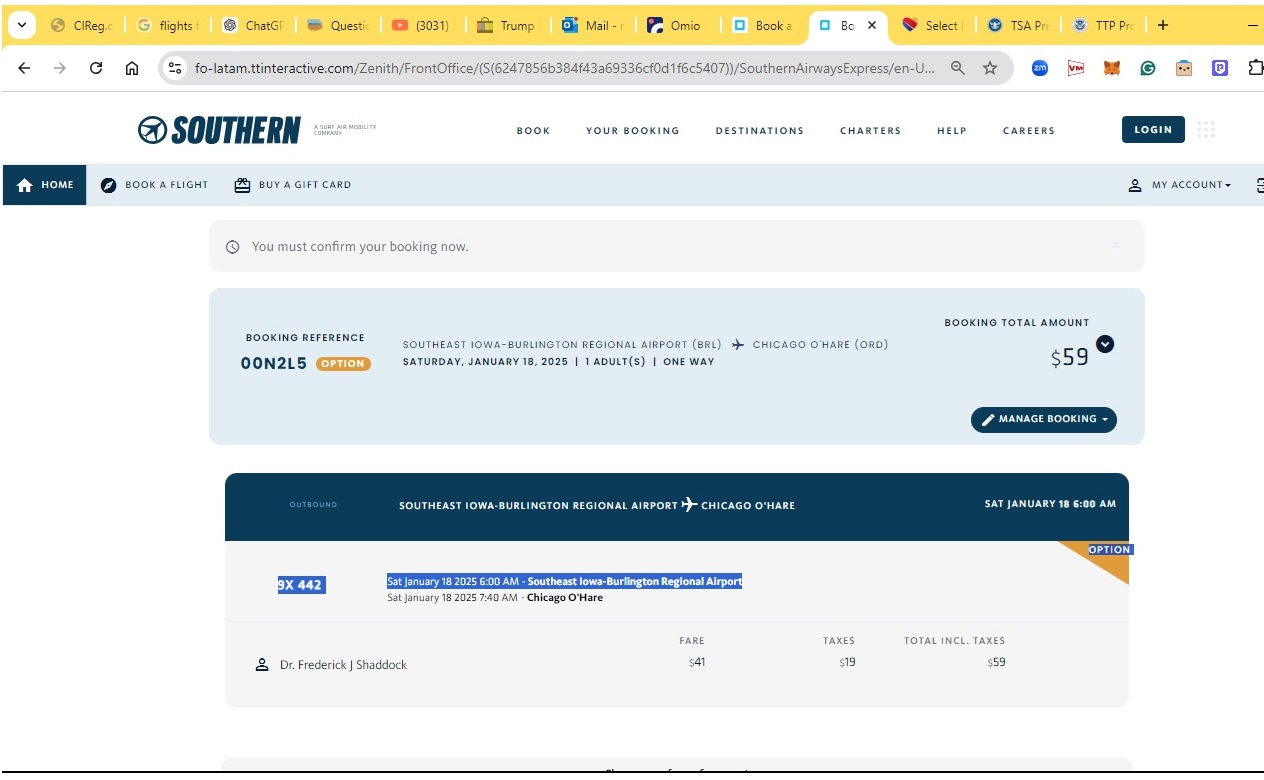Open the My Account dropdown
1264x780 pixels.
pyautogui.click(x=1180, y=185)
